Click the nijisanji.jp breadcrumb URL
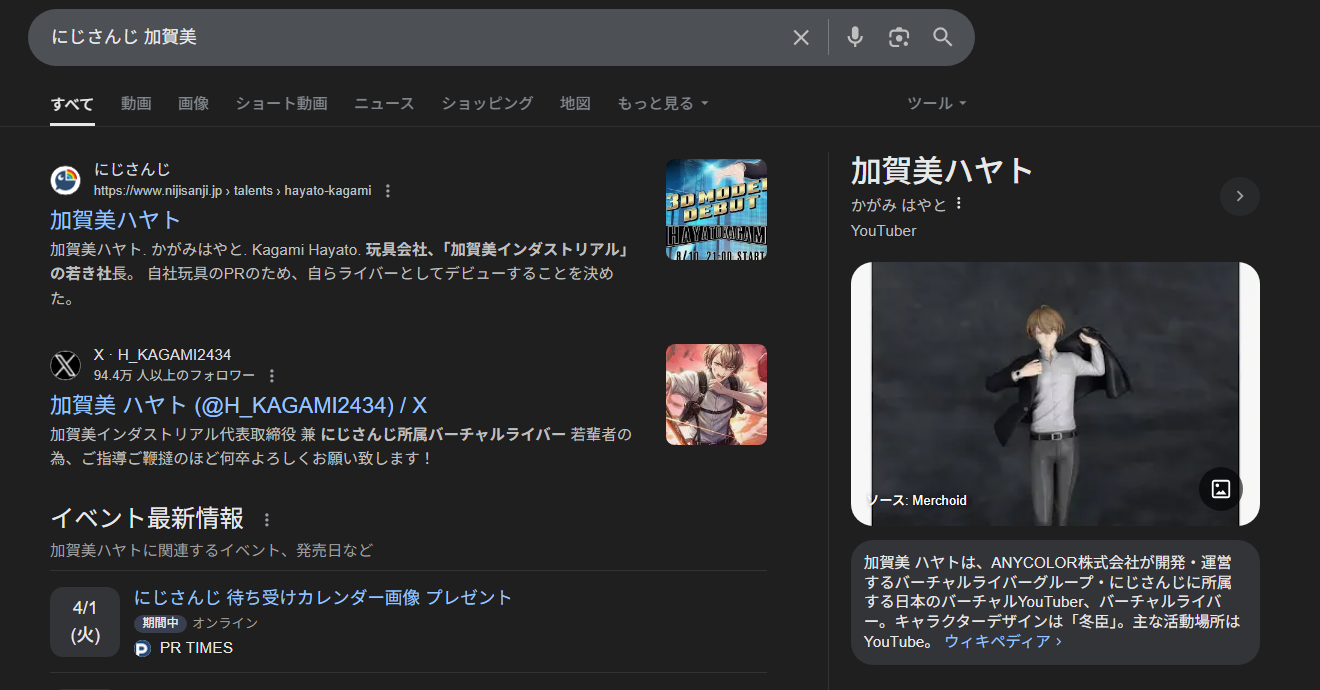 [232, 191]
